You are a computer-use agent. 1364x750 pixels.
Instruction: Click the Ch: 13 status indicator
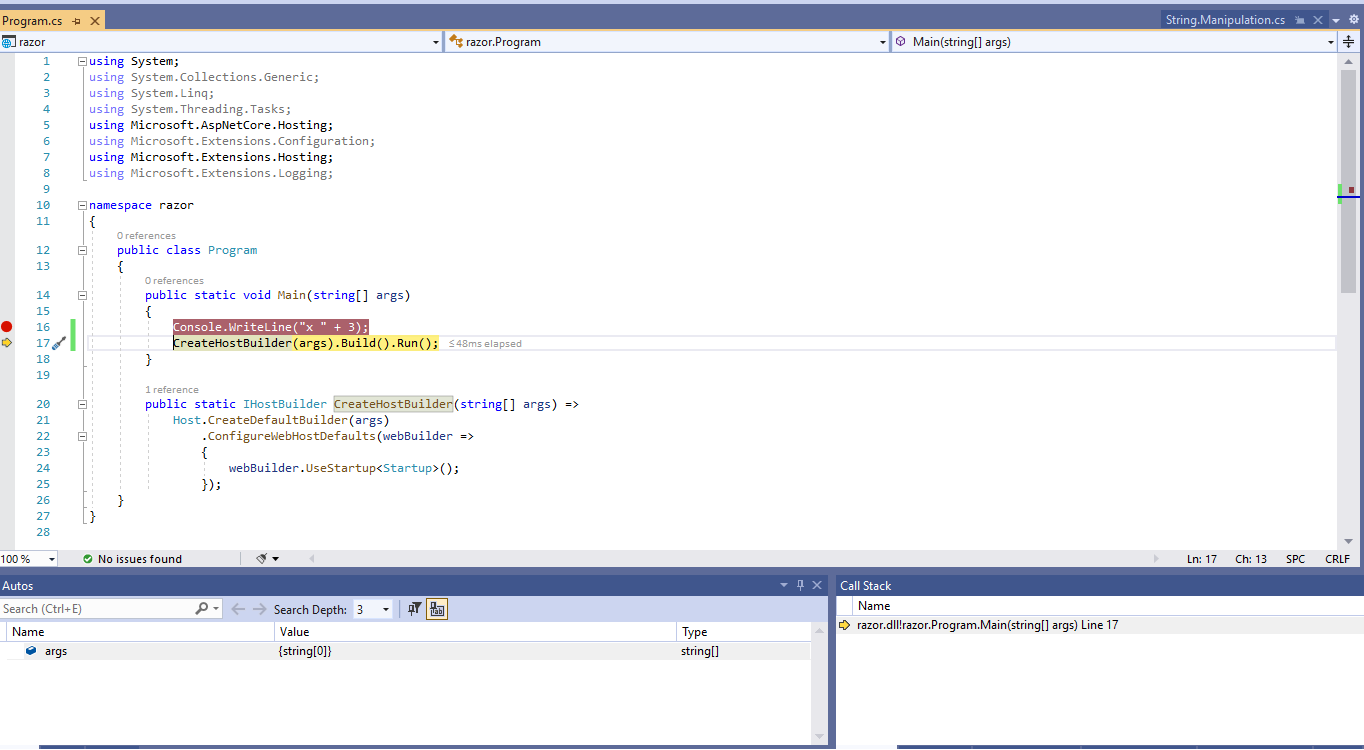(x=1250, y=559)
